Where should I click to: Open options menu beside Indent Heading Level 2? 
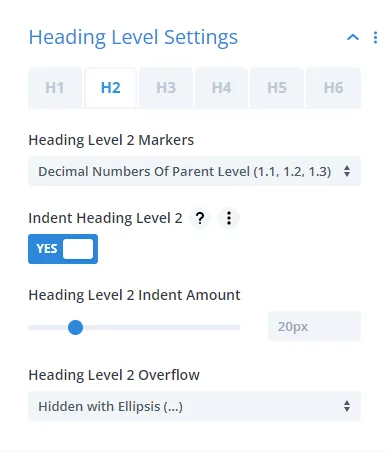point(229,218)
